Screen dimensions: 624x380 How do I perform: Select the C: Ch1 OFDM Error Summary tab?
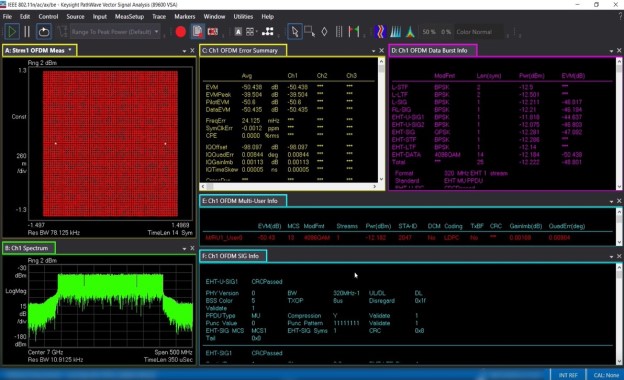pyautogui.click(x=243, y=51)
